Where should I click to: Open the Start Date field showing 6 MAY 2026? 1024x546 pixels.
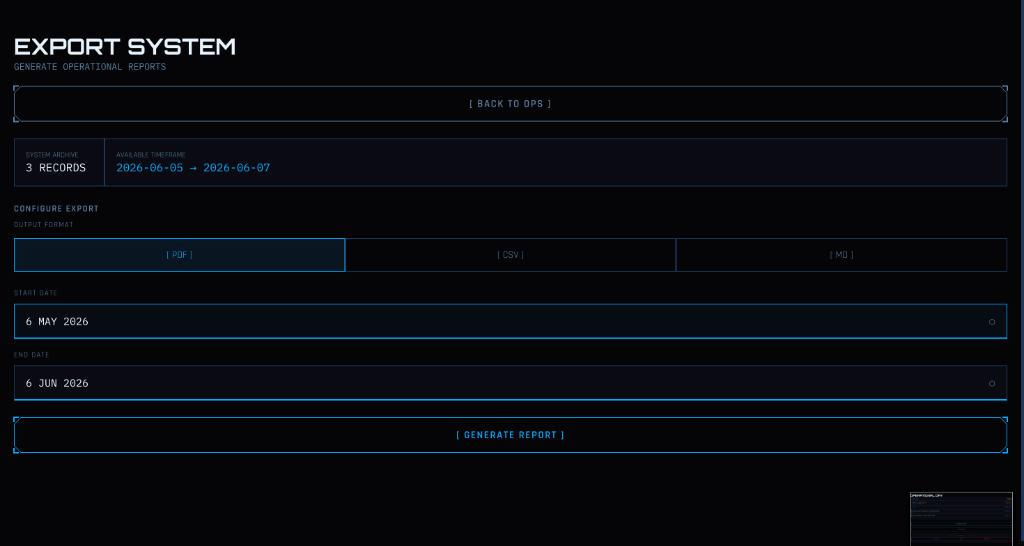click(x=510, y=321)
